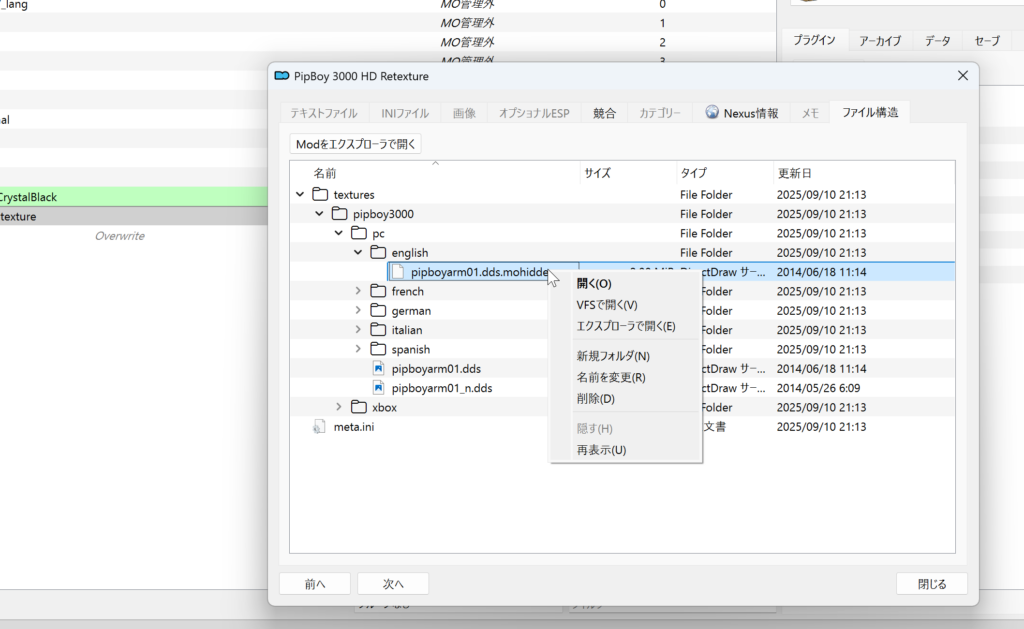Click the spanish folder icon
The height and width of the screenshot is (629, 1024).
[x=378, y=350]
